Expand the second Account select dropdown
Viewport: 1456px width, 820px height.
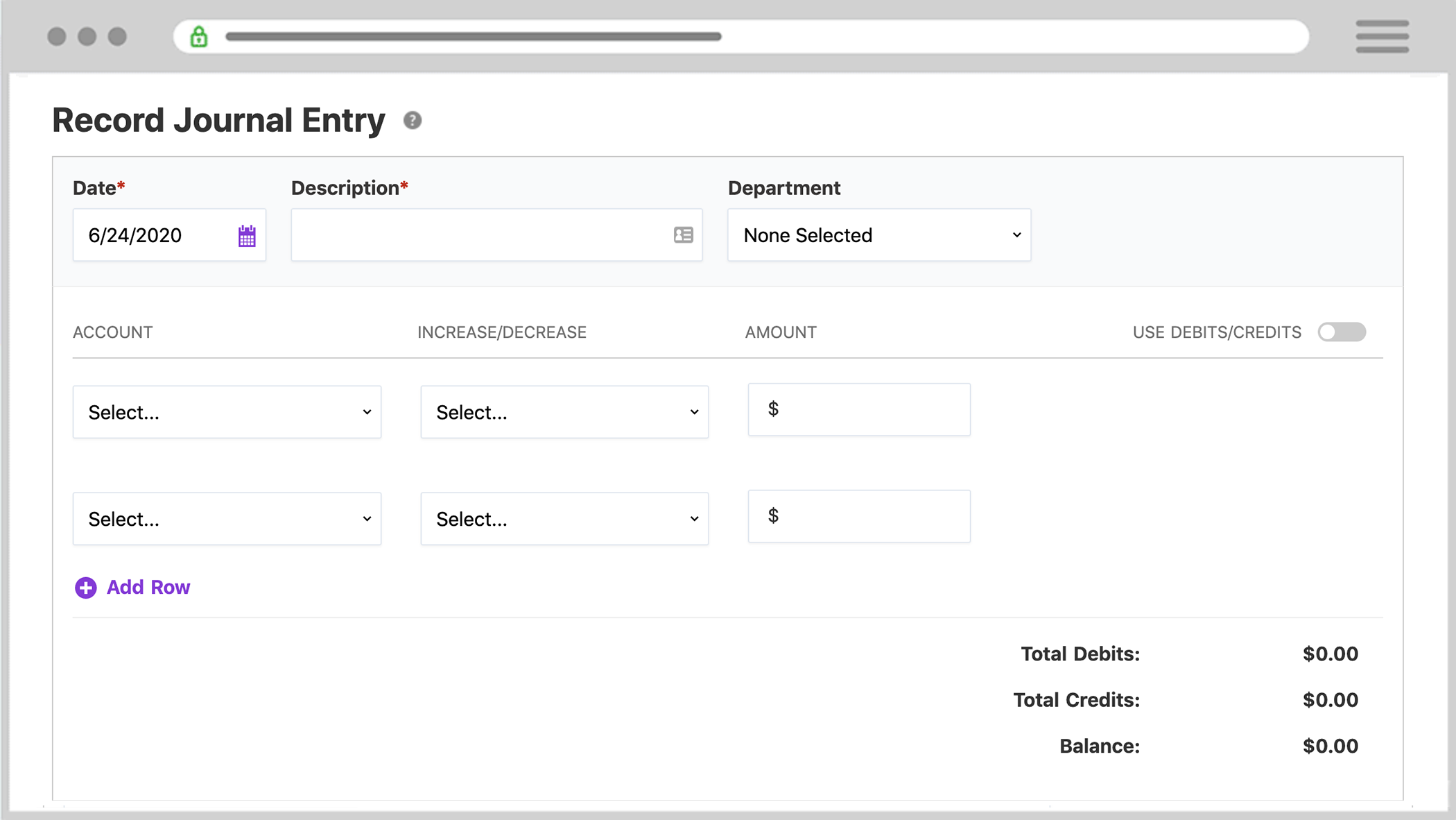(x=226, y=519)
